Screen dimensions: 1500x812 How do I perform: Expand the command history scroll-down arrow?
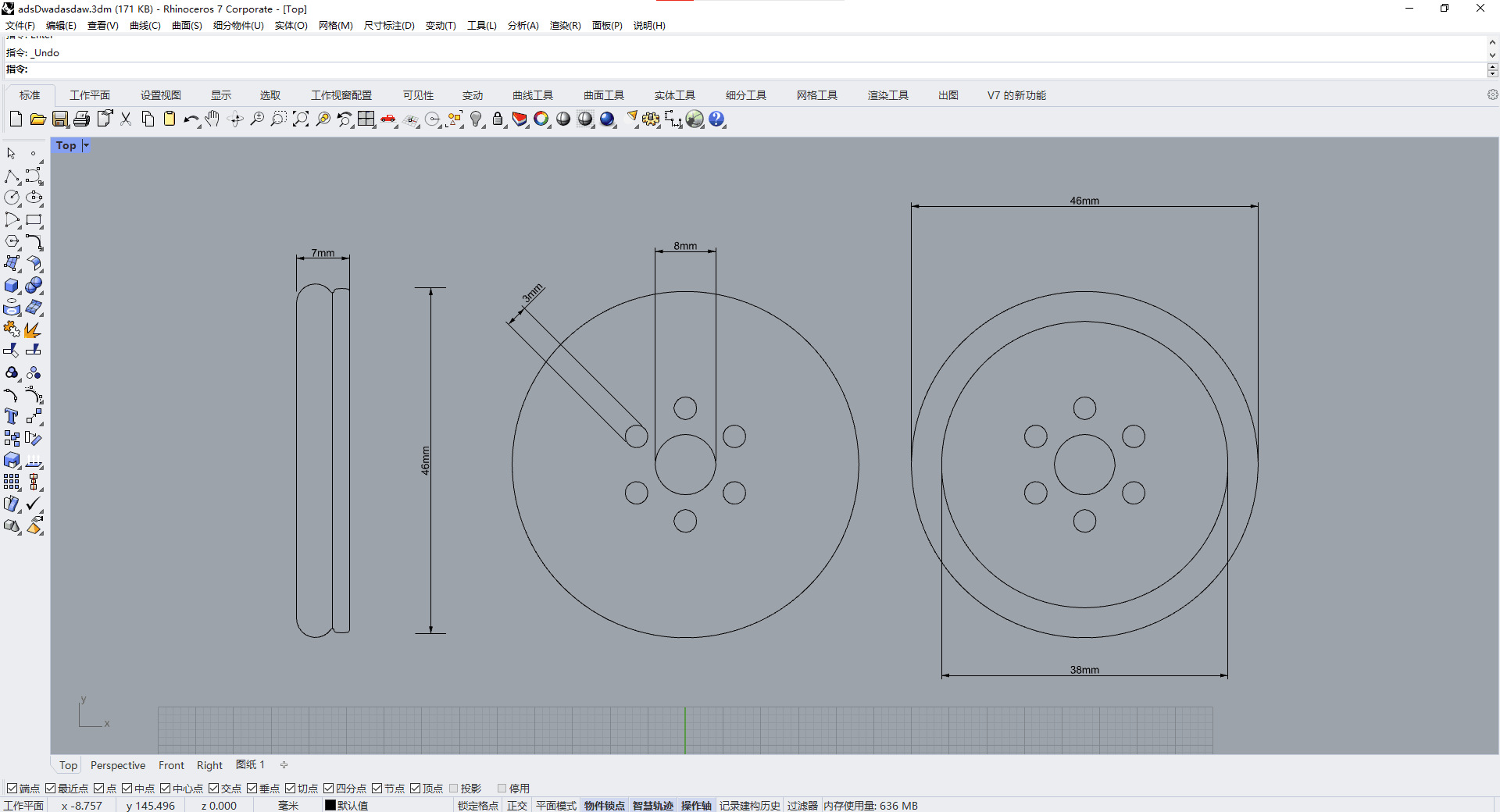(1492, 55)
